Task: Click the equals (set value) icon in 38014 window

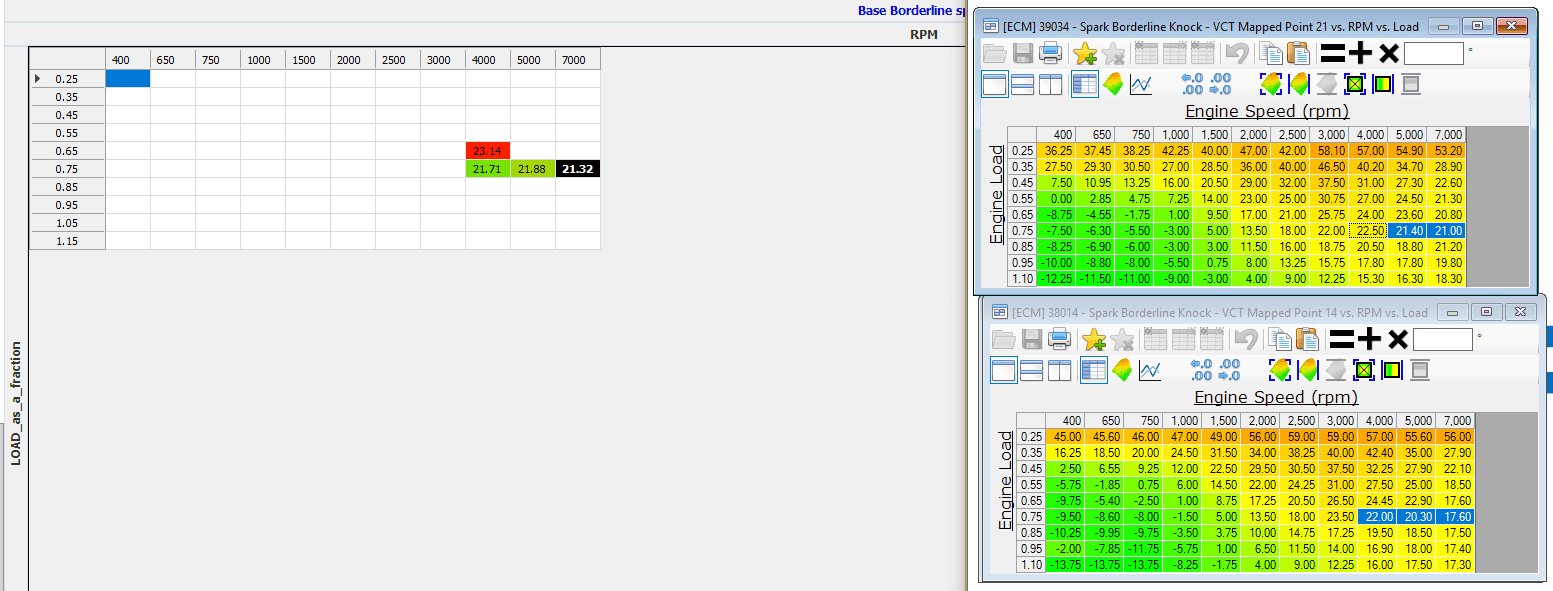Action: [x=1341, y=340]
